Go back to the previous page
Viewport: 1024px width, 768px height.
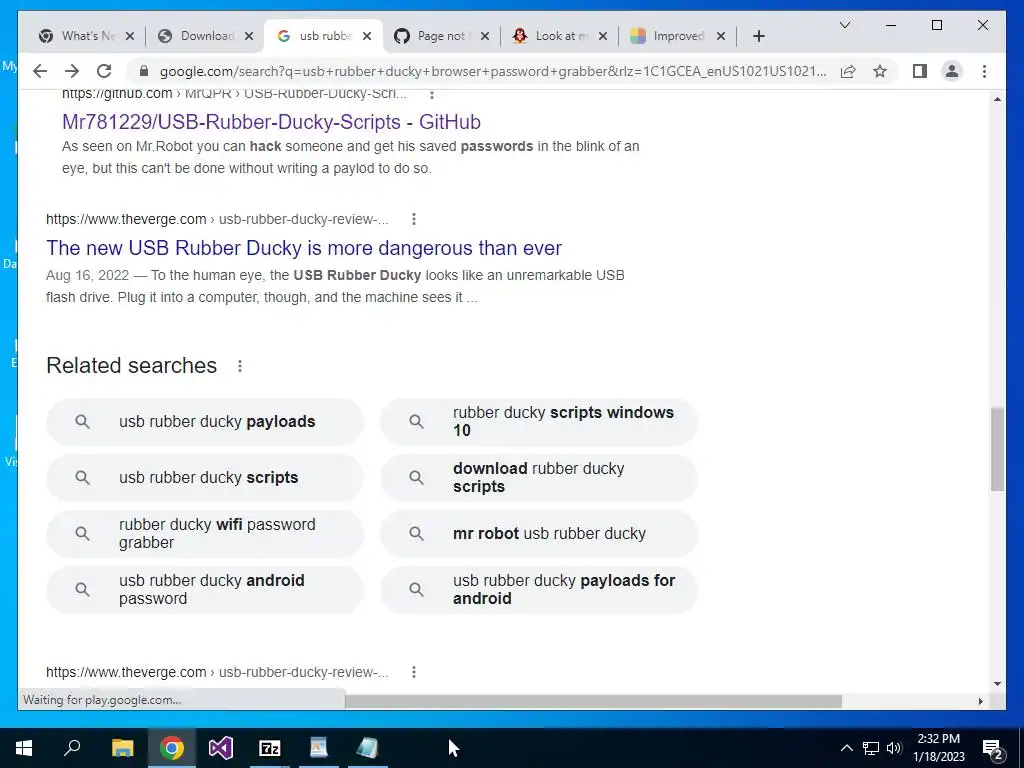click(40, 71)
